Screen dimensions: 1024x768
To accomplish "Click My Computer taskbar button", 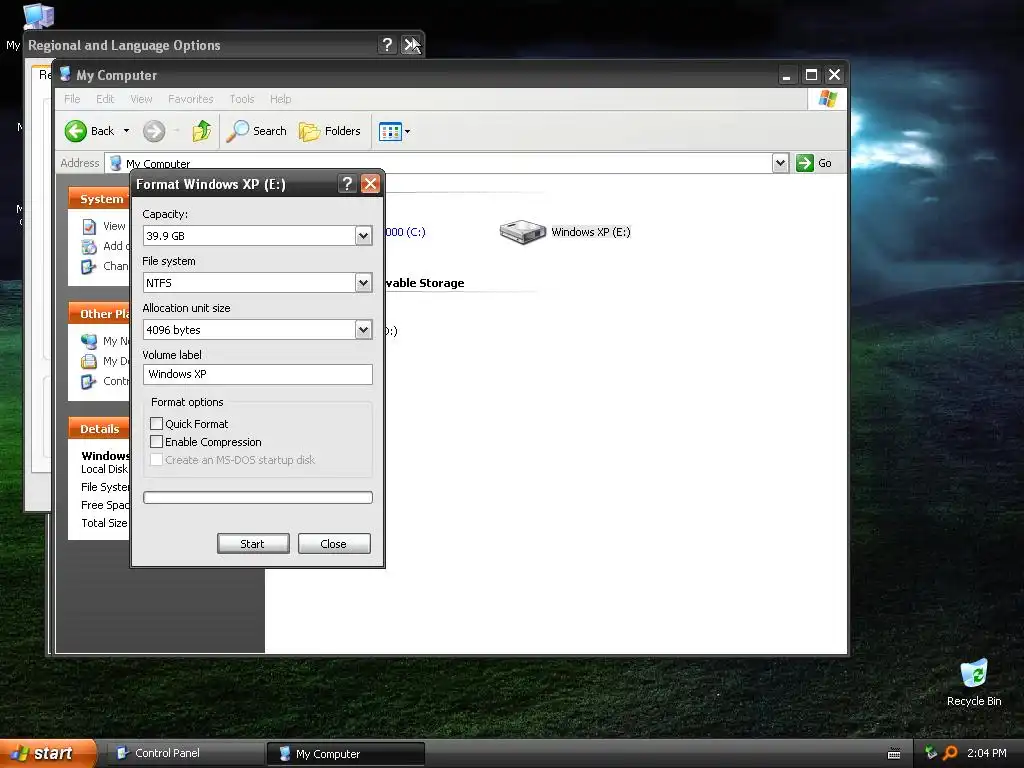I will tap(346, 754).
